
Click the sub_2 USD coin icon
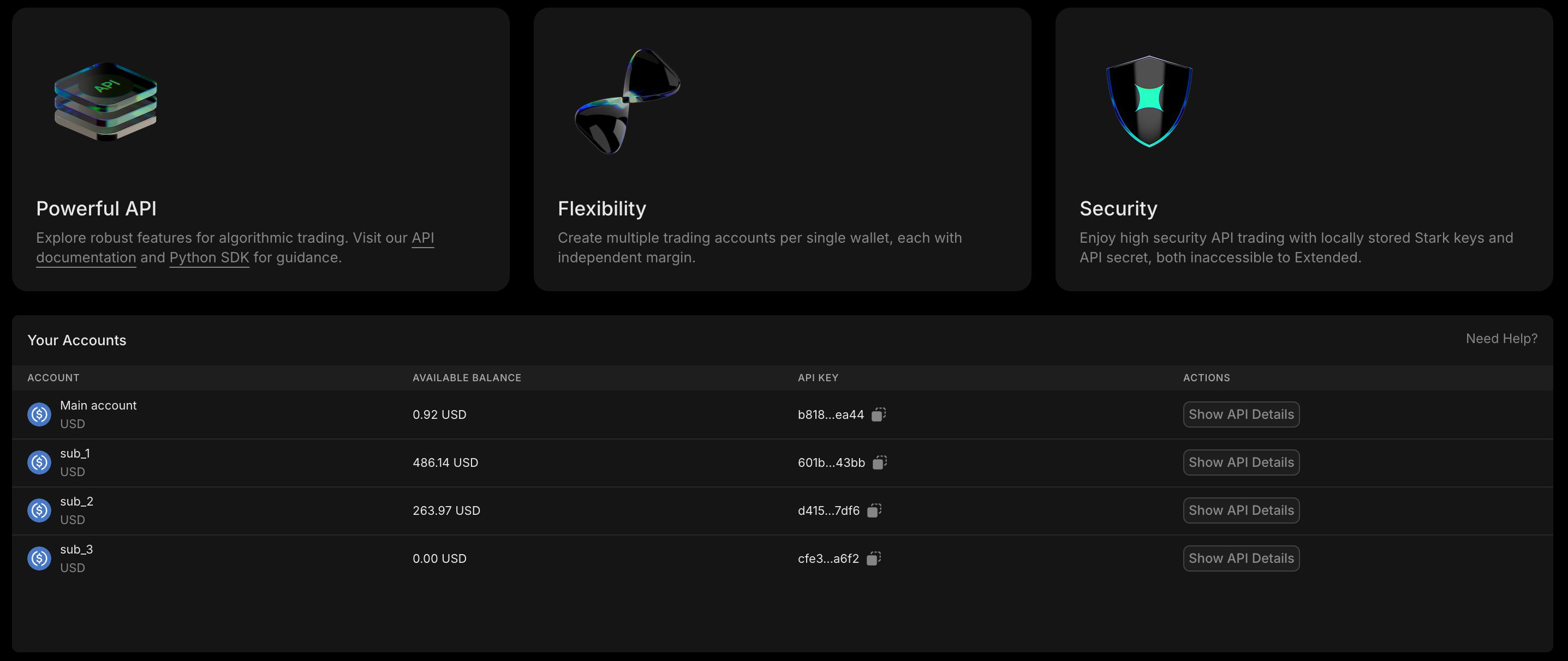point(39,511)
